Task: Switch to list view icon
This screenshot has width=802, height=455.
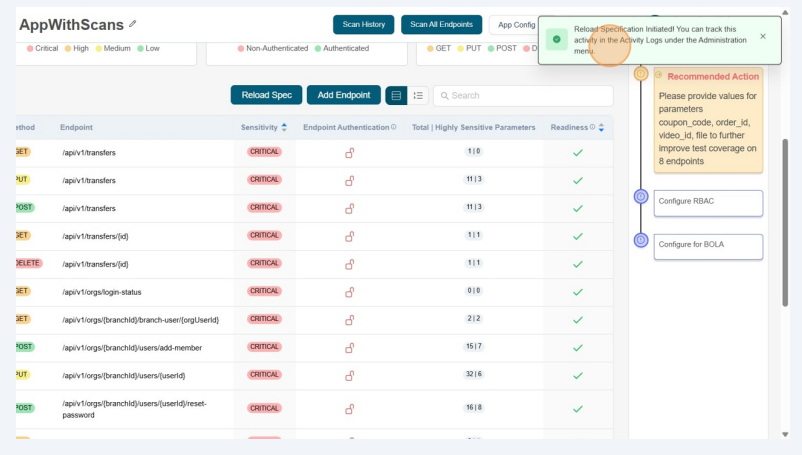Action: [418, 96]
